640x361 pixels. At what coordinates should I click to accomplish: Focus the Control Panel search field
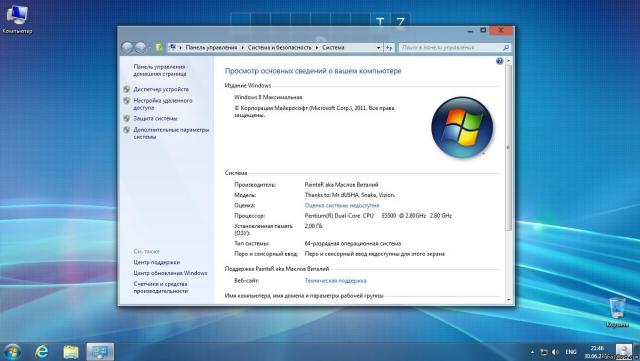pyautogui.click(x=454, y=48)
